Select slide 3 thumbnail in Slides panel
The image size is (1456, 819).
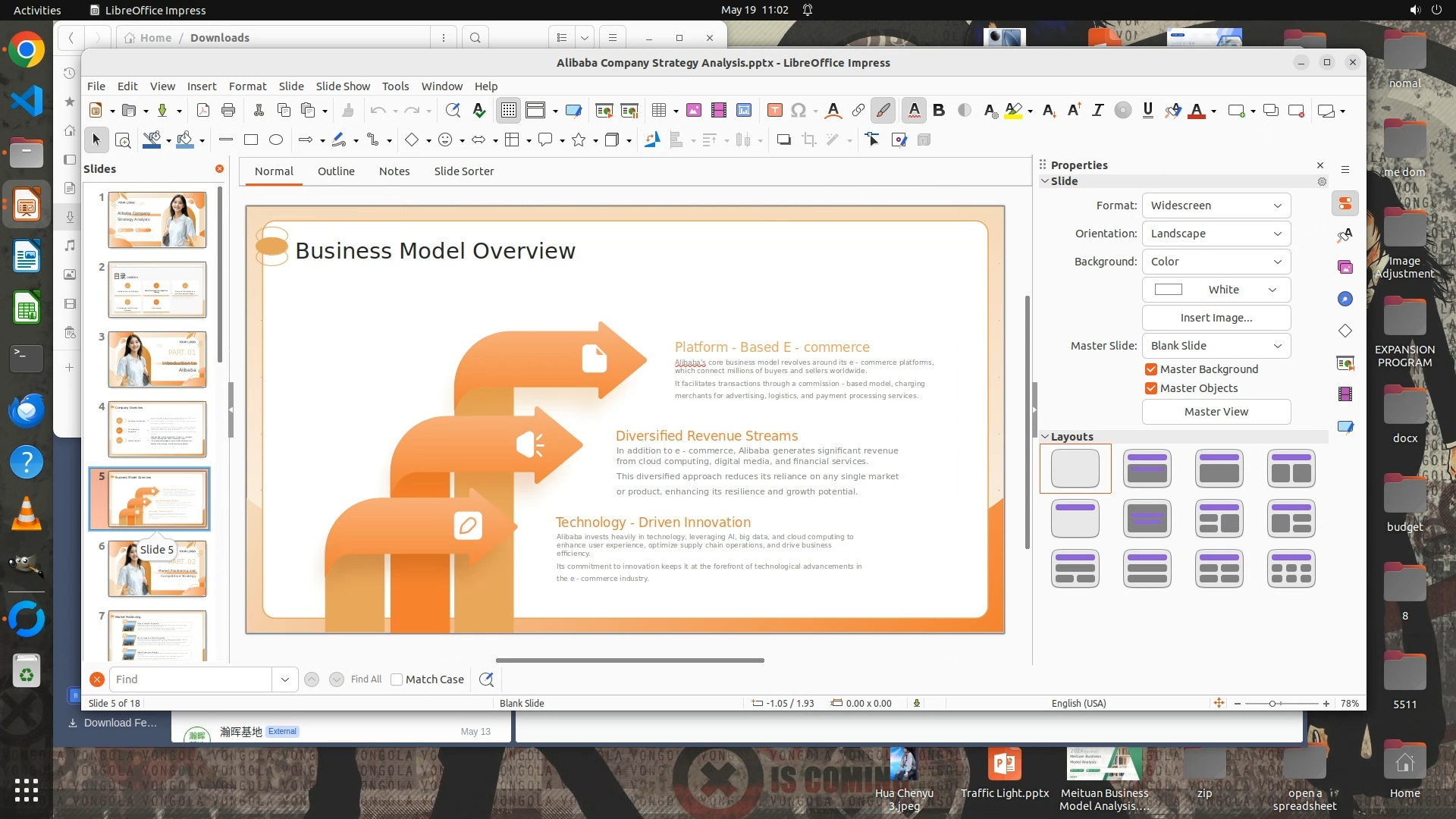coord(157,359)
